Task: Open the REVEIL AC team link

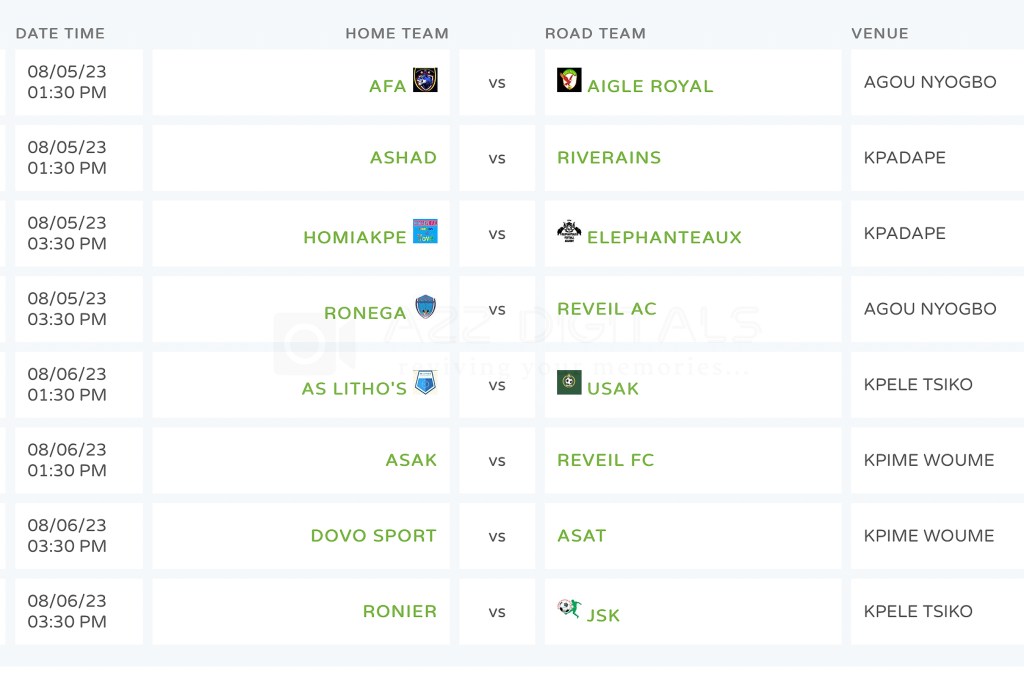Action: click(x=607, y=309)
